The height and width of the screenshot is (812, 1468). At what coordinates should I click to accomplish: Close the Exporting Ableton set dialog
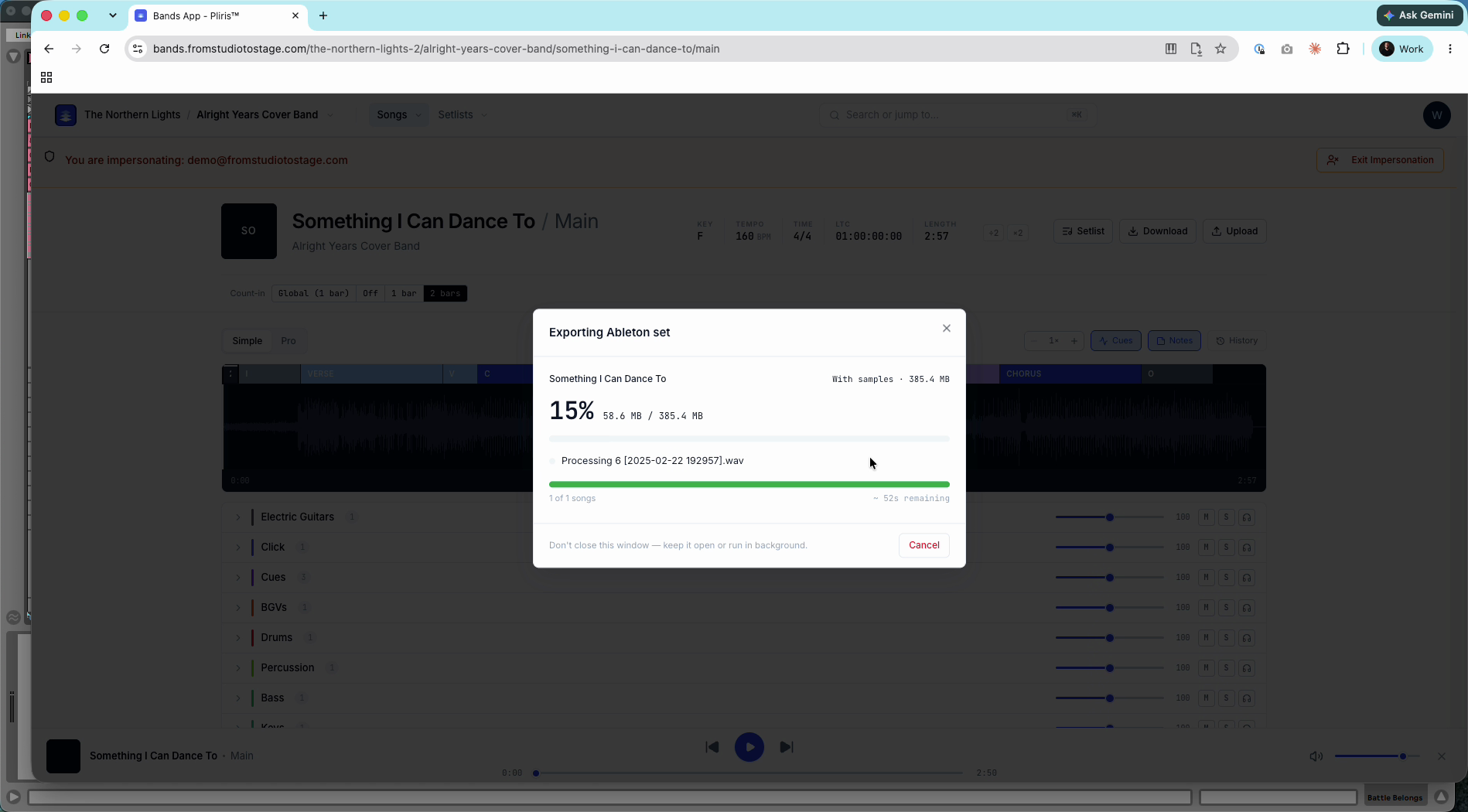click(x=946, y=329)
